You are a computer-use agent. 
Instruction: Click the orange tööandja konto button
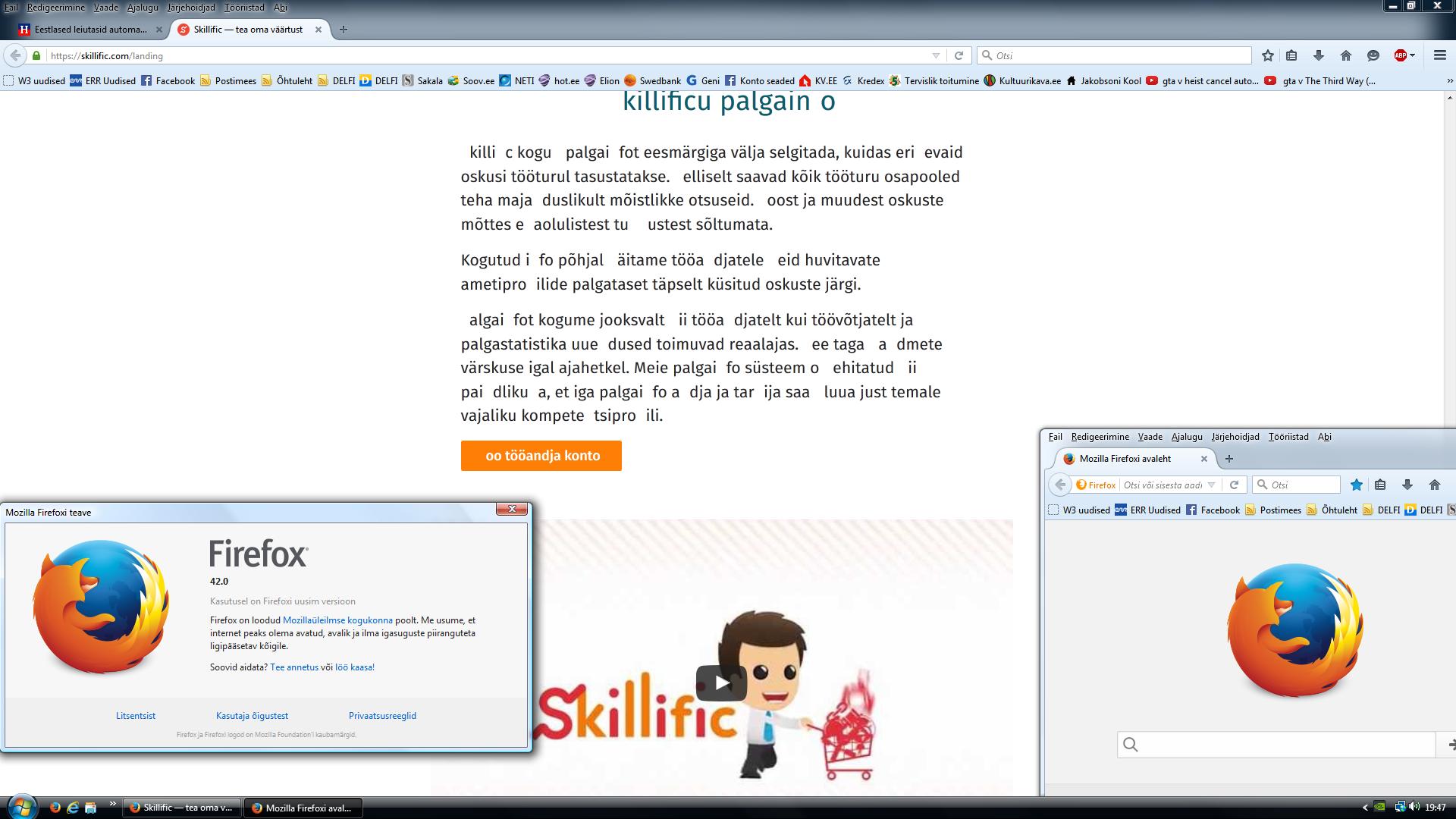[541, 456]
